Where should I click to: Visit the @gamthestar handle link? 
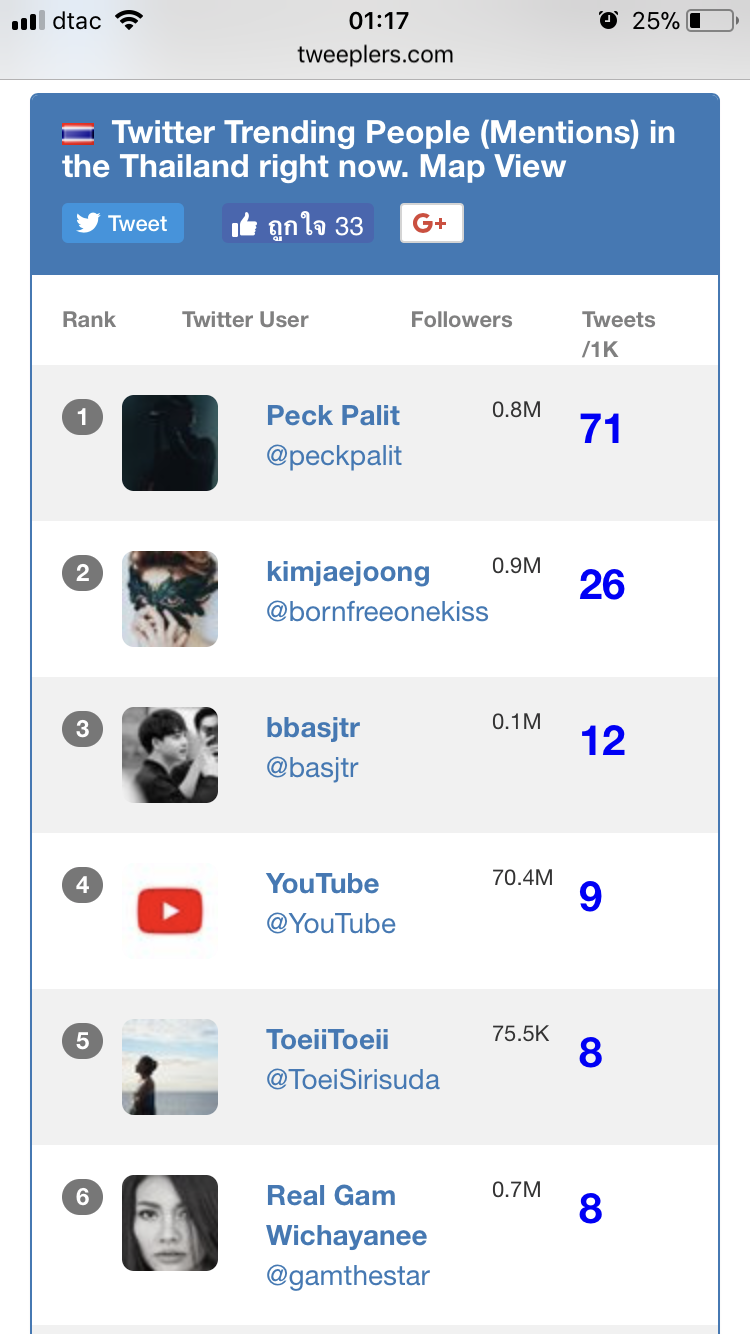(348, 1276)
